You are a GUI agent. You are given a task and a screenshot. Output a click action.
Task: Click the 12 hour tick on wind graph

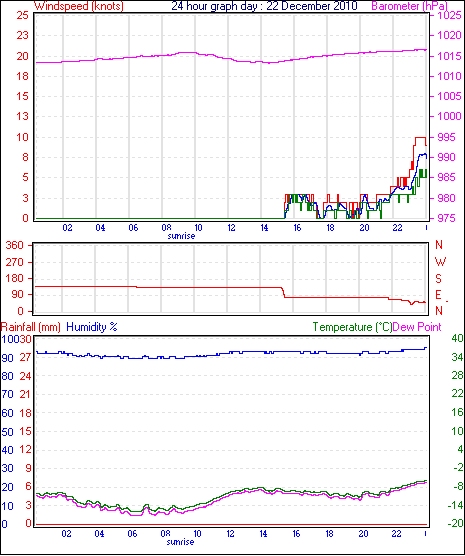(x=231, y=228)
